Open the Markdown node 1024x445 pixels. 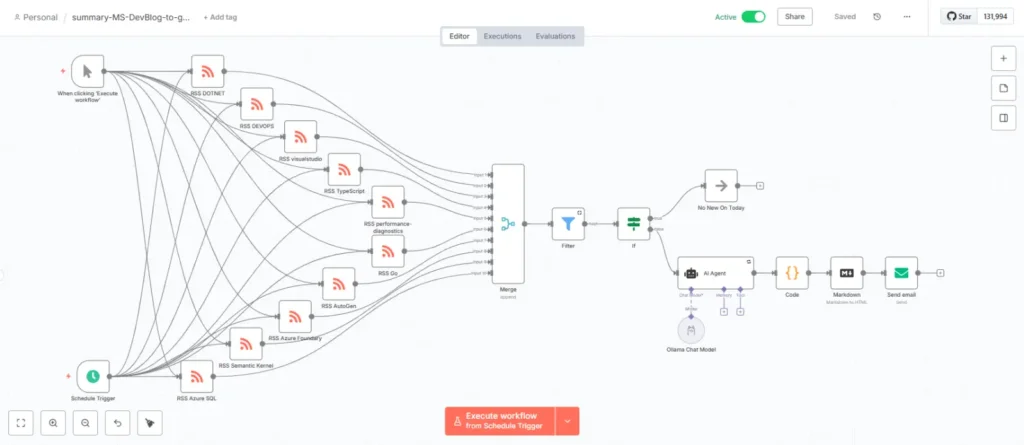pyautogui.click(x=846, y=273)
